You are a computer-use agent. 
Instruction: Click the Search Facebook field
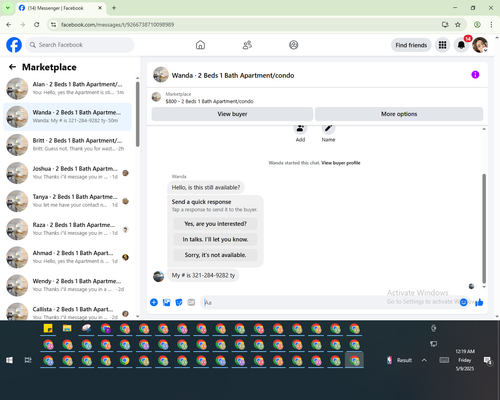pyautogui.click(x=80, y=45)
